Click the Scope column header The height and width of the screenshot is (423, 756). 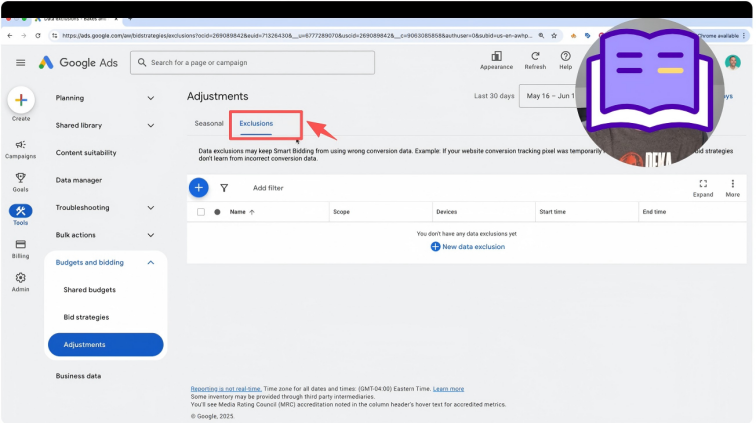[341, 212]
